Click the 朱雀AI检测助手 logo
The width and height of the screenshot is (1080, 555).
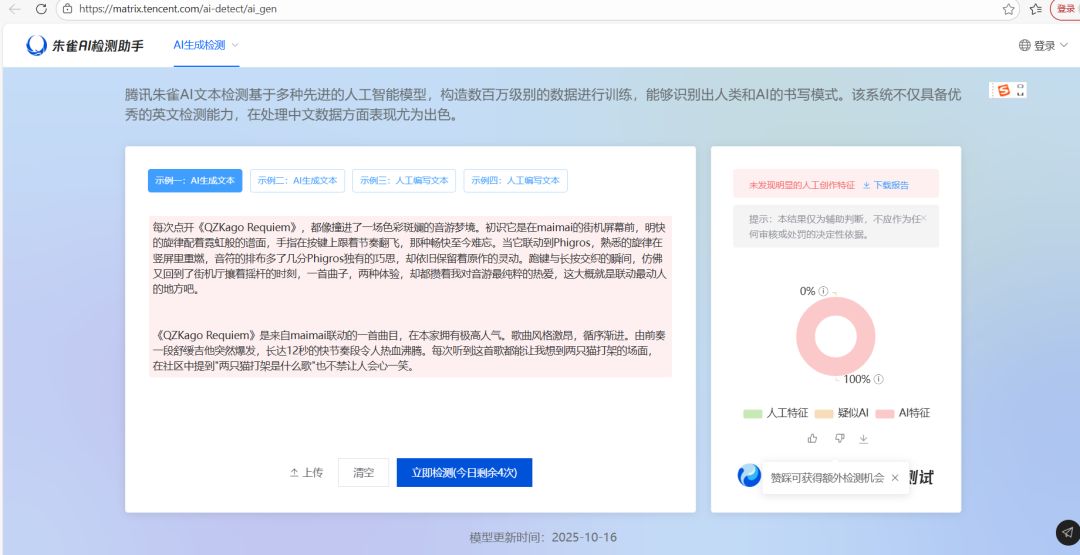click(x=85, y=45)
